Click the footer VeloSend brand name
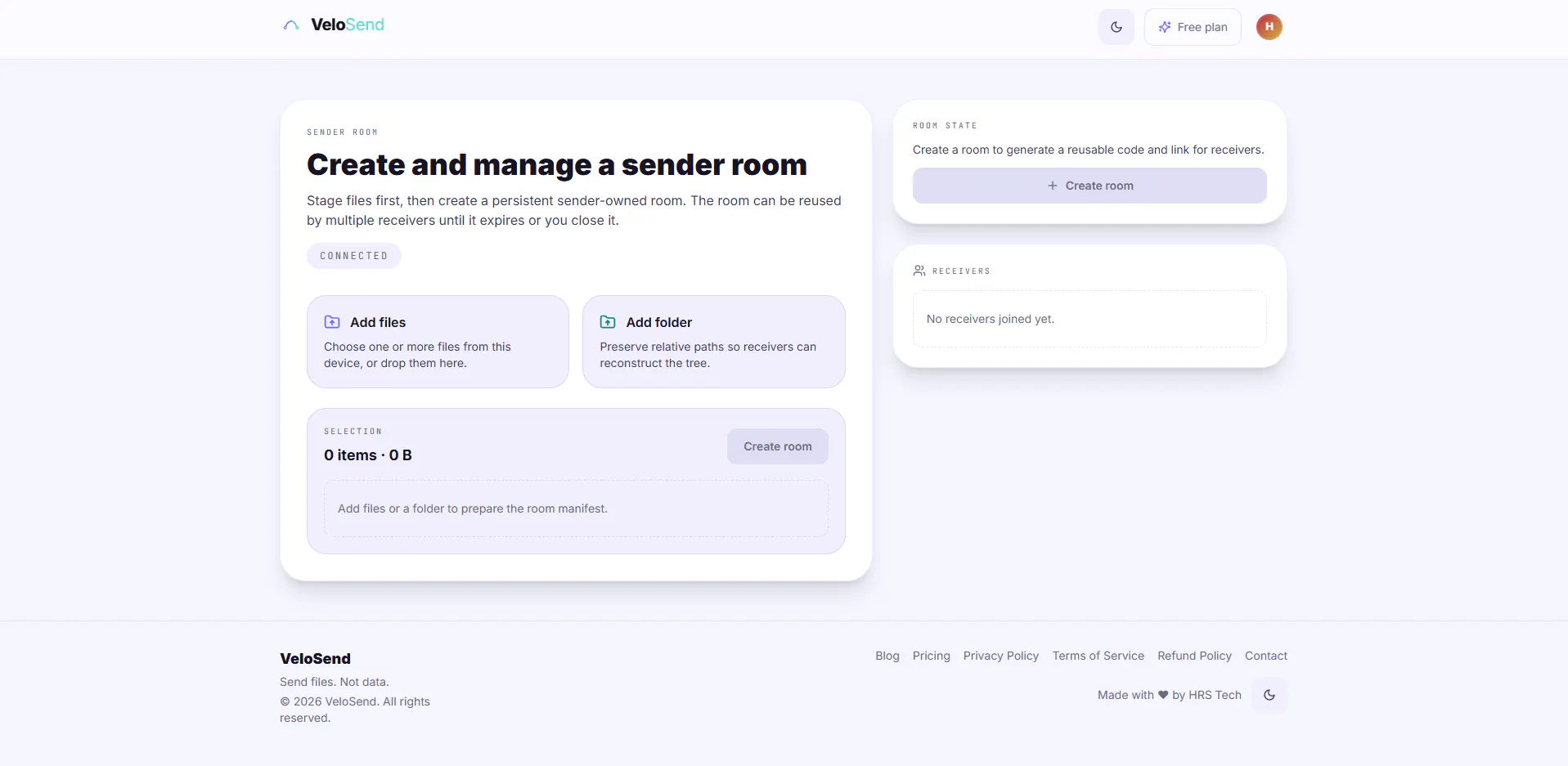The width and height of the screenshot is (1568, 766). click(x=315, y=659)
